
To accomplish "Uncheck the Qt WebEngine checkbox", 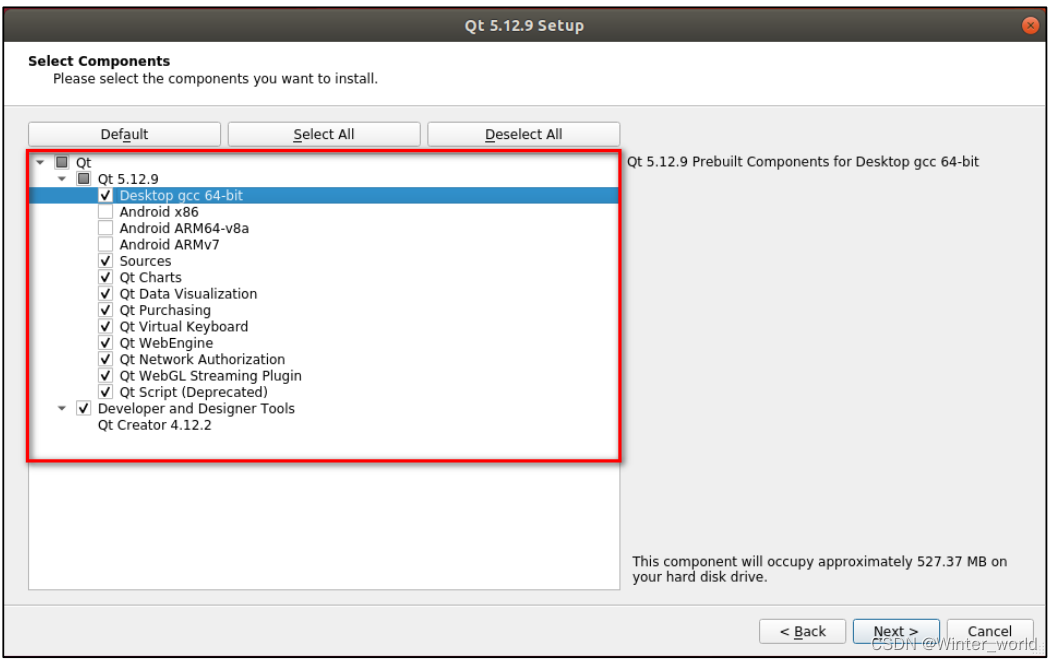I will 105,343.
